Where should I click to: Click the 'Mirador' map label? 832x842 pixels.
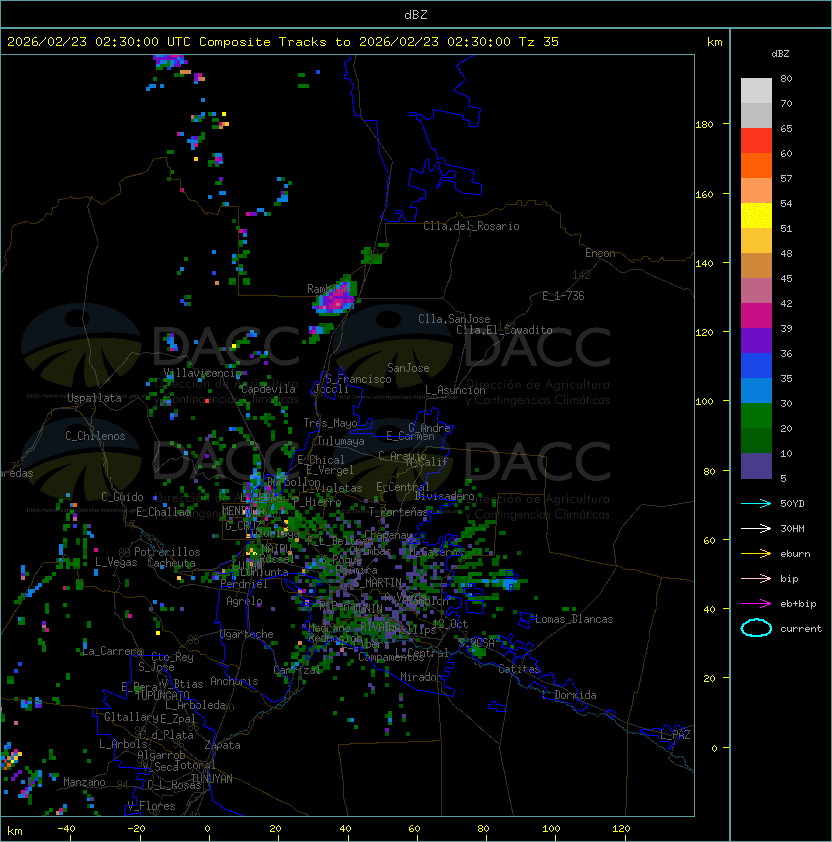(x=421, y=677)
